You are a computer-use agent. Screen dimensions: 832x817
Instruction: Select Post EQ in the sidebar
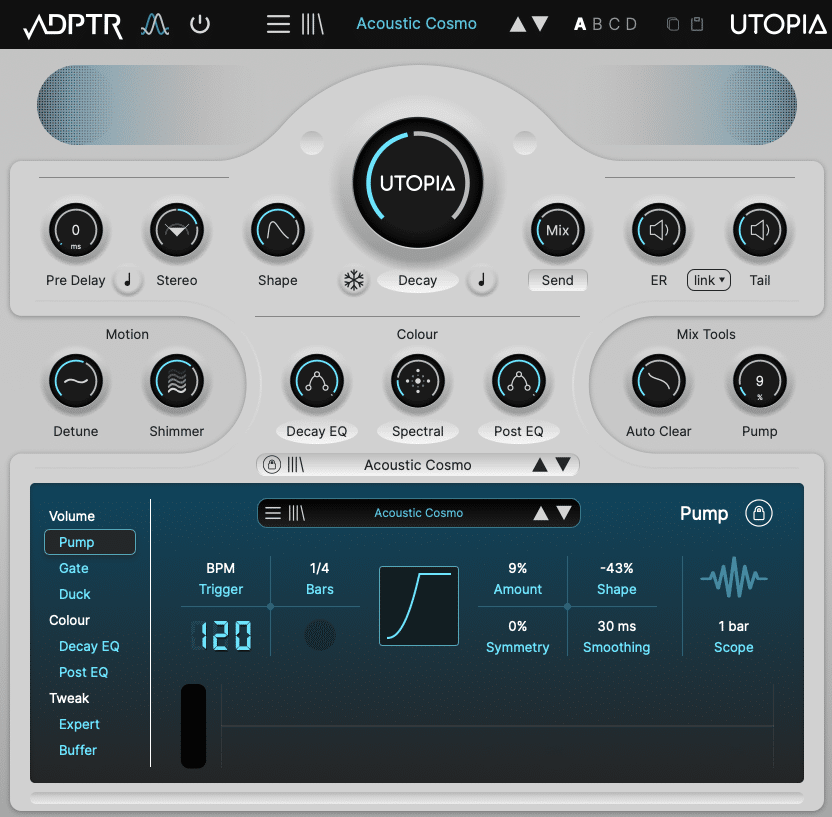pyautogui.click(x=83, y=672)
